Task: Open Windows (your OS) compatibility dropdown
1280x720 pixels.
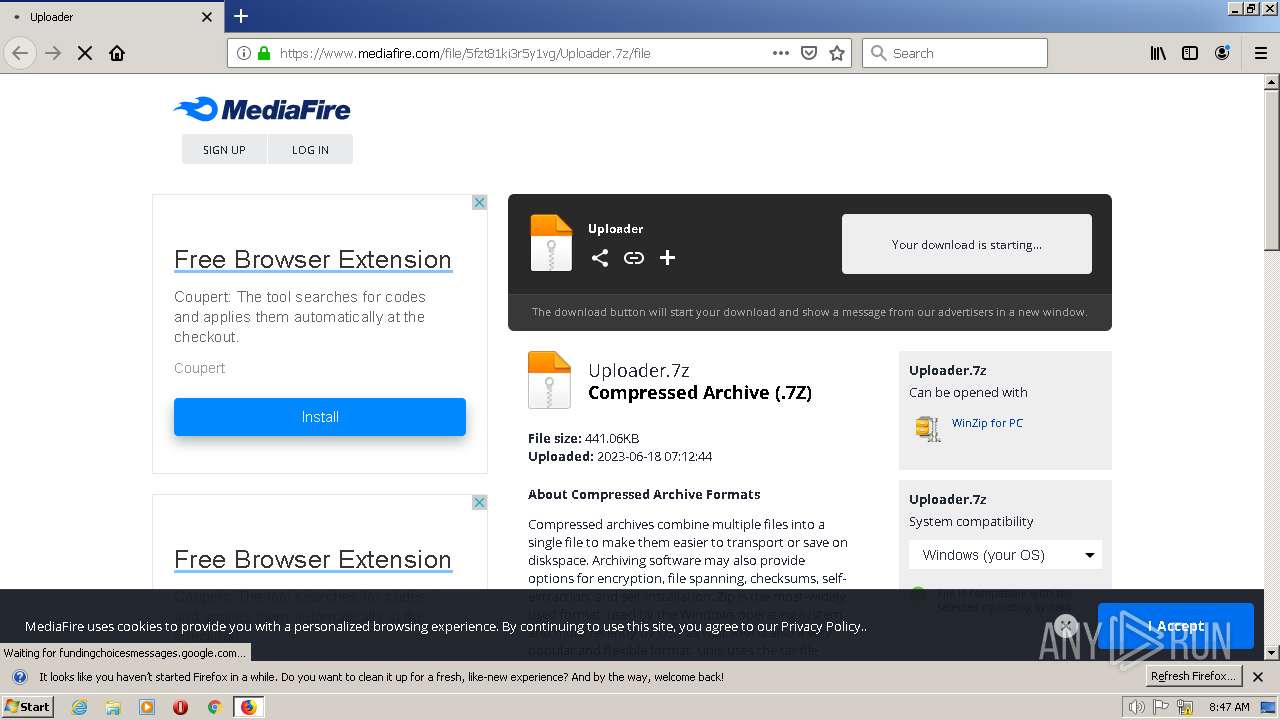Action: tap(1005, 555)
